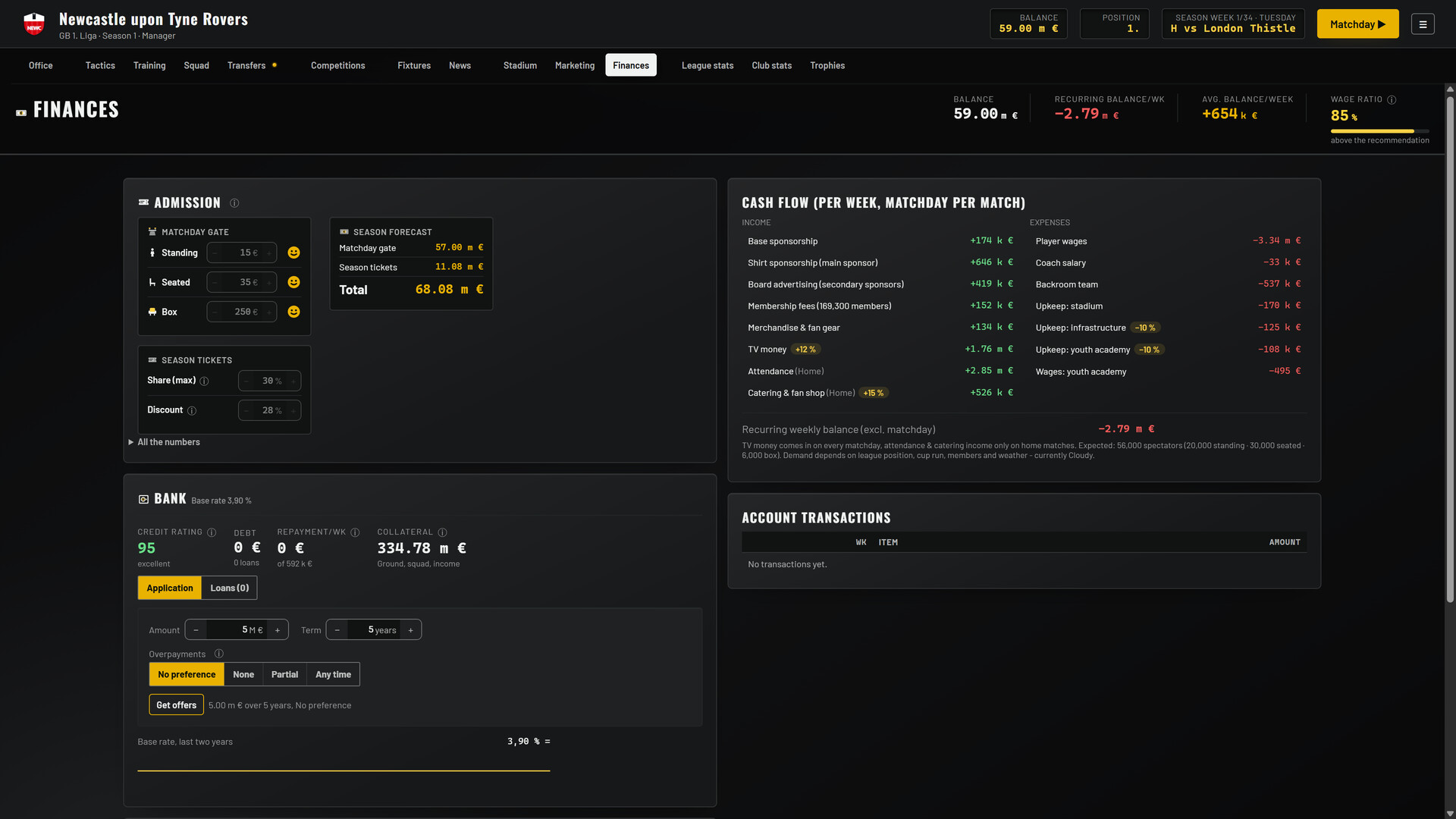Click the Transfers notification dot

tap(275, 65)
